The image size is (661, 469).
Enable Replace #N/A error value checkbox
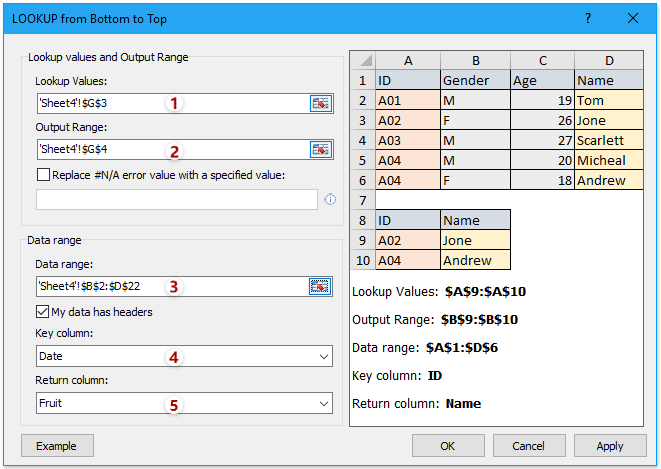pyautogui.click(x=43, y=175)
